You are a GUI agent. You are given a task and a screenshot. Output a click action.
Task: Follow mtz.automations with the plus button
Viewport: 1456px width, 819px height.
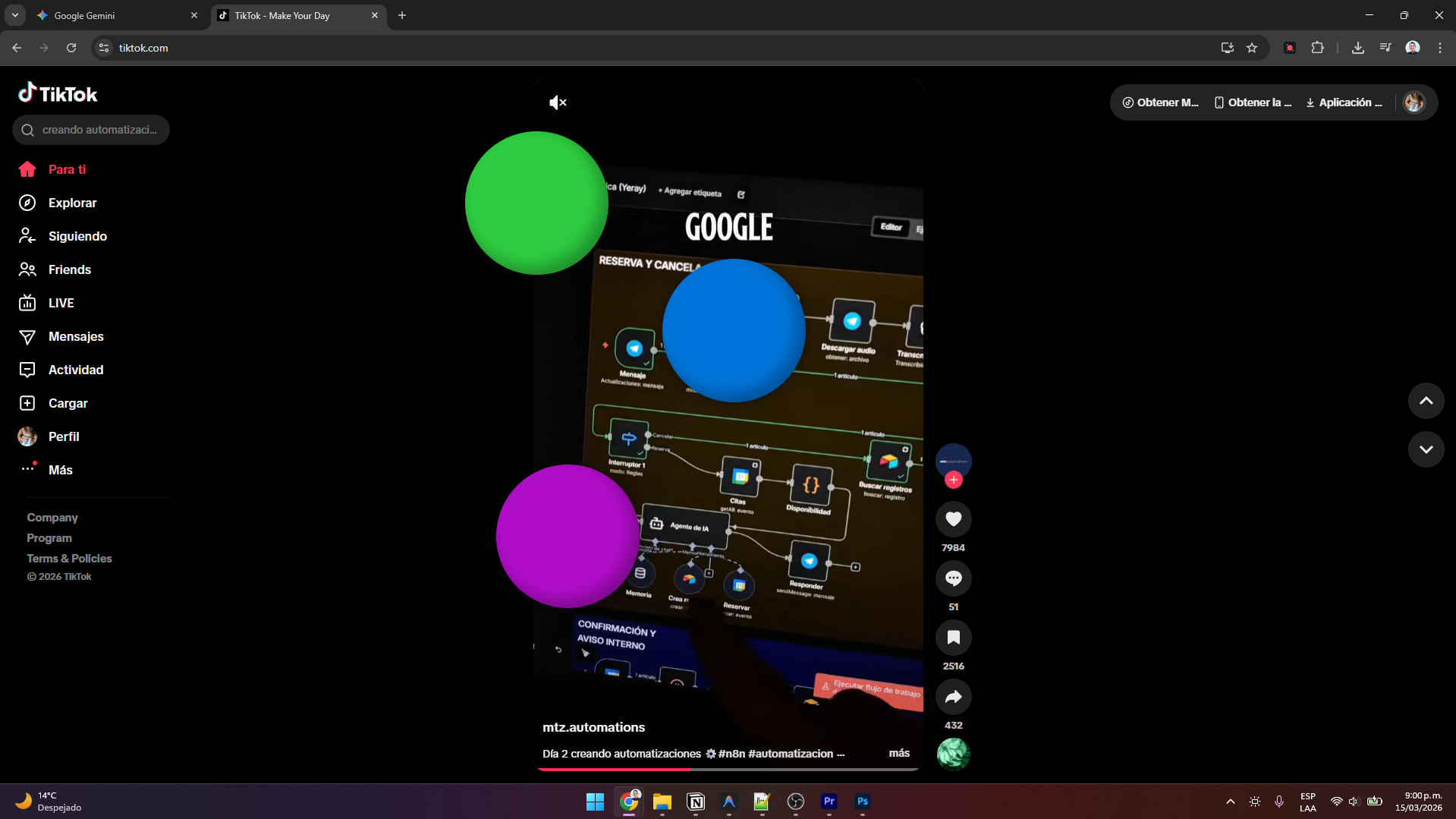(954, 480)
